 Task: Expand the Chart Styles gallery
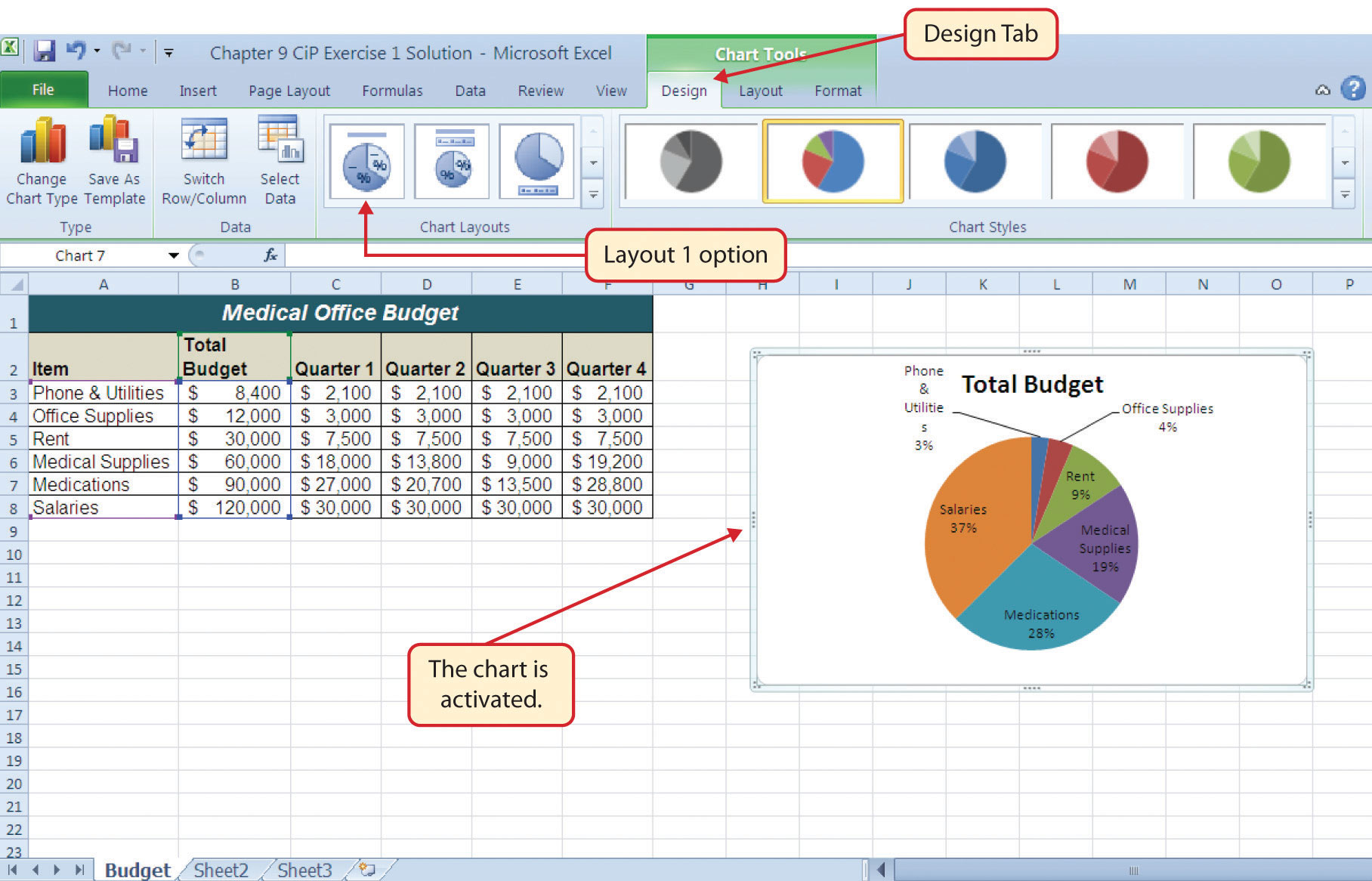[x=1346, y=195]
